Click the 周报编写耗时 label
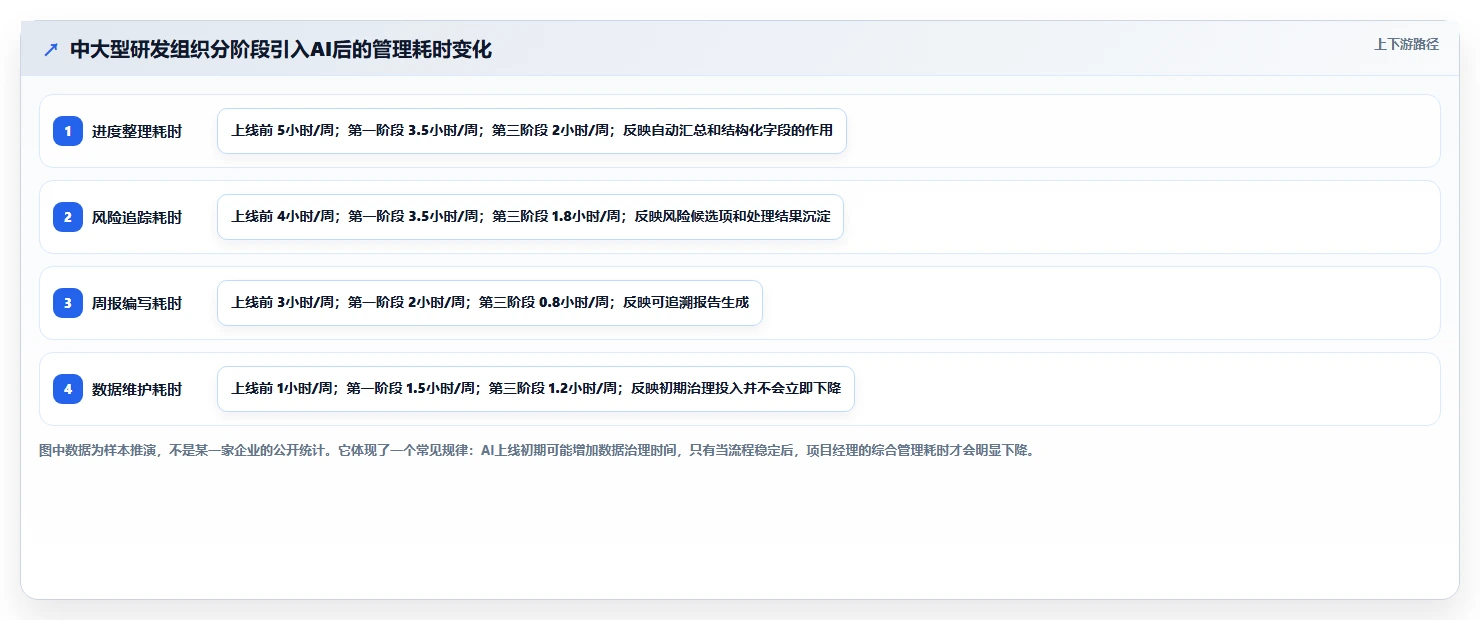The width and height of the screenshot is (1480, 620). [x=137, y=303]
